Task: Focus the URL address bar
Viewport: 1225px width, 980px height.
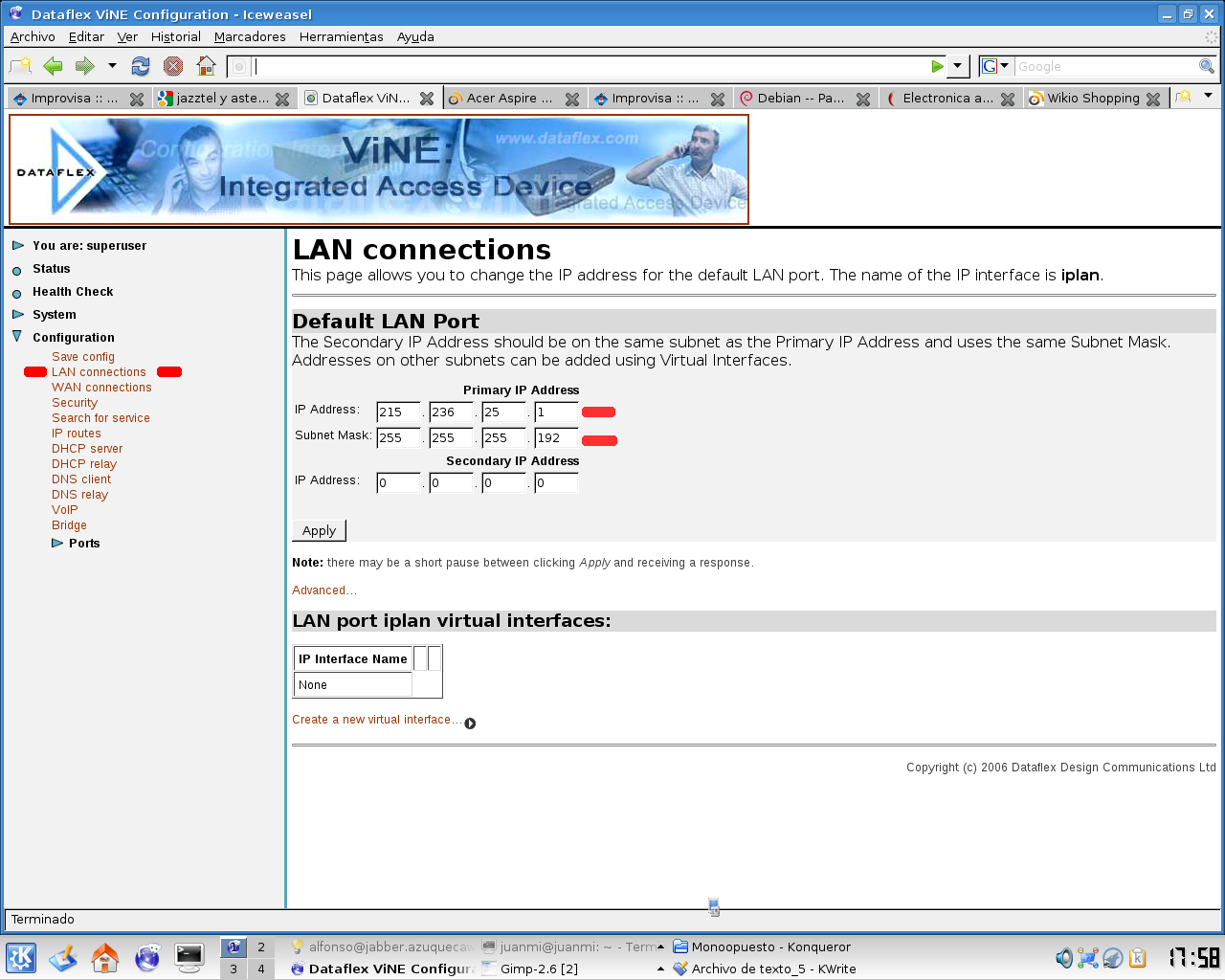Action: pyautogui.click(x=591, y=66)
